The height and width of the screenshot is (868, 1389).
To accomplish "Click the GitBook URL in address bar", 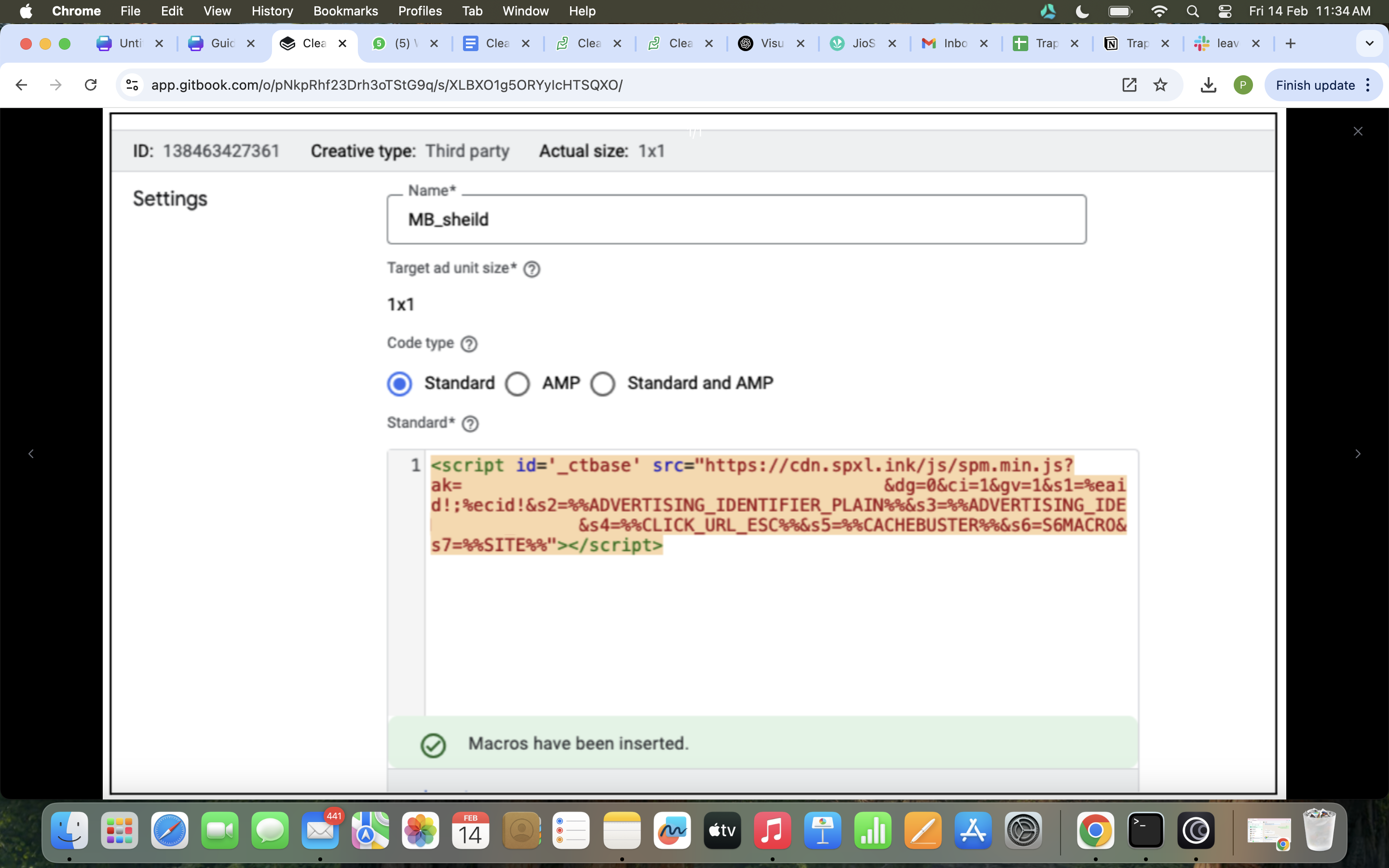I will click(x=387, y=85).
